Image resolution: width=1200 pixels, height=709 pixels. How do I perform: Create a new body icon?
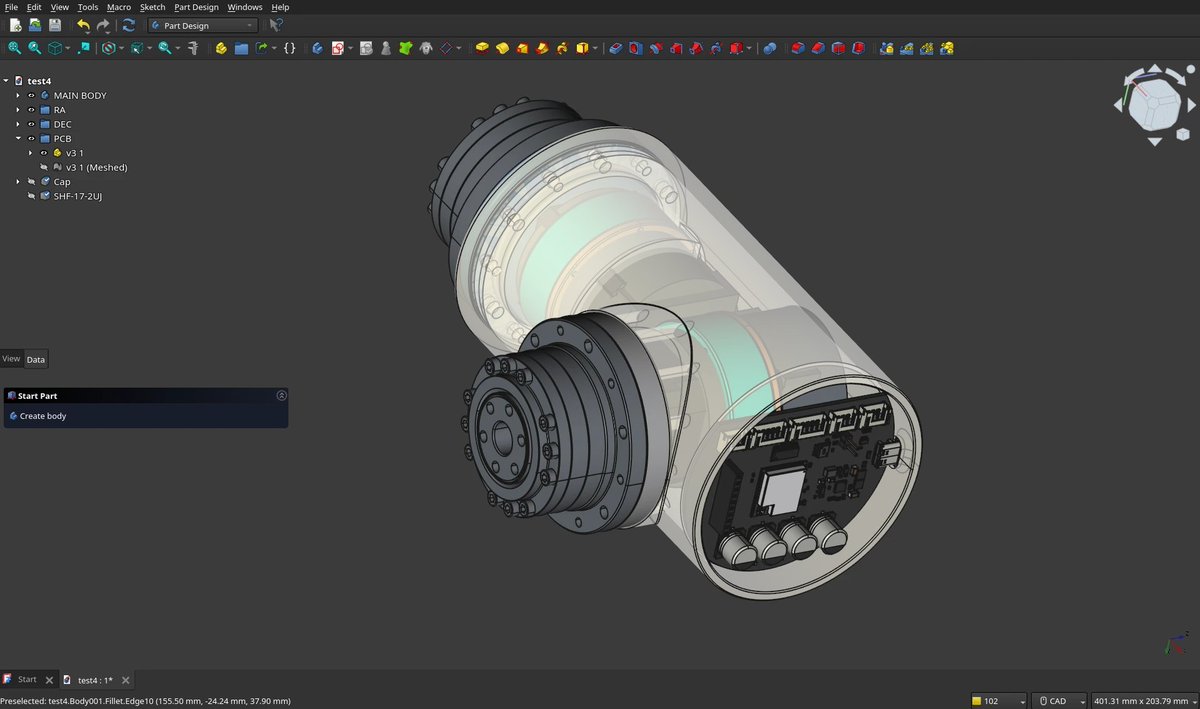317,47
